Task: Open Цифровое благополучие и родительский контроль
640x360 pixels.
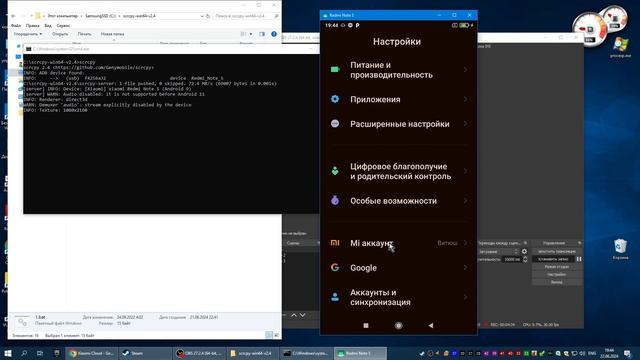Action: click(398, 171)
